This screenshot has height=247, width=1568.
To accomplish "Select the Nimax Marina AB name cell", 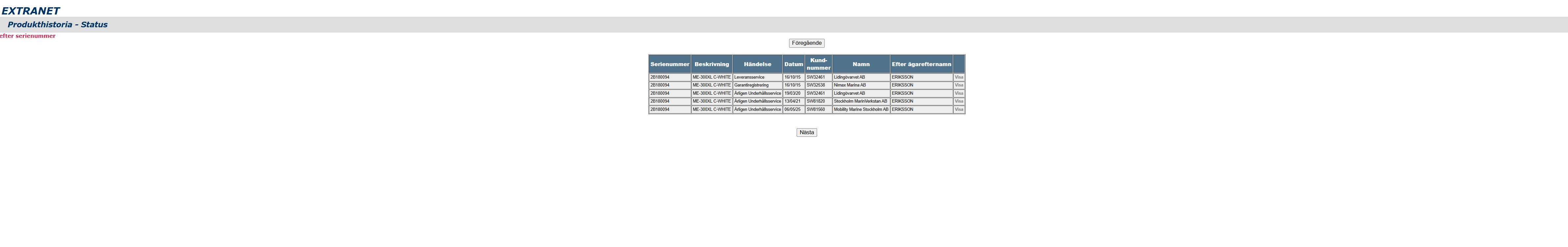I will click(861, 85).
